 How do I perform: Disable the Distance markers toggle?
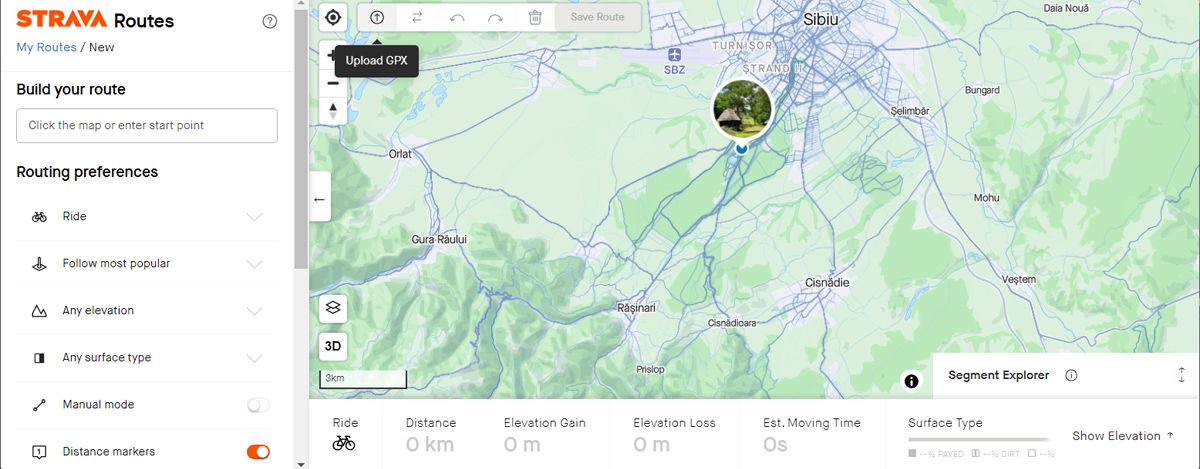pos(258,452)
